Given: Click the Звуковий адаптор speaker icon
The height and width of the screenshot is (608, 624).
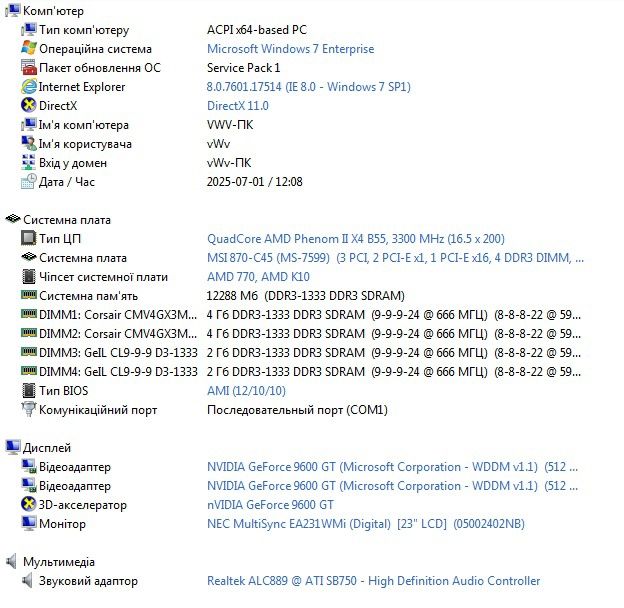Looking at the screenshot, I should [27, 581].
